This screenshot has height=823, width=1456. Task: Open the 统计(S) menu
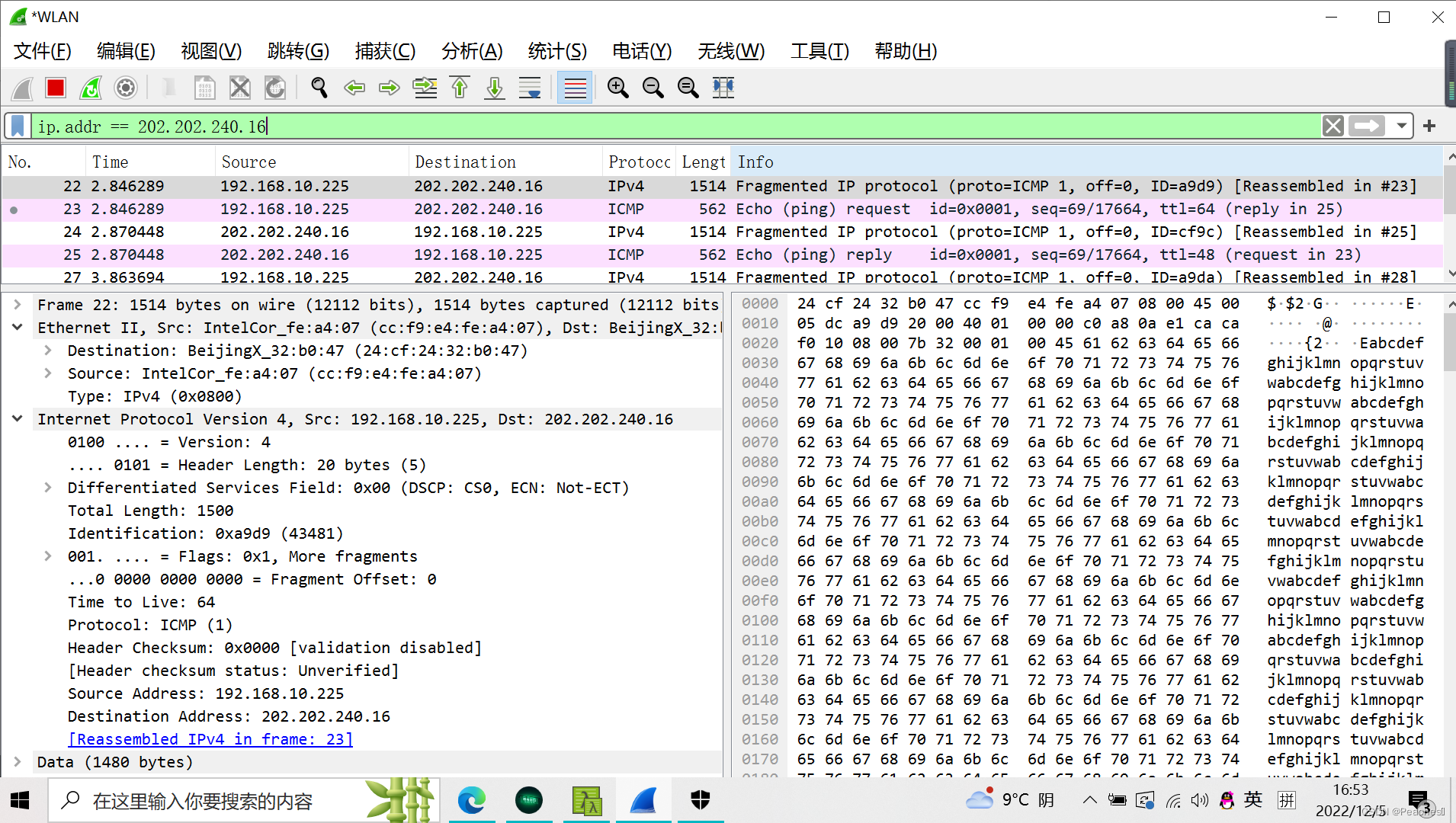pyautogui.click(x=557, y=51)
